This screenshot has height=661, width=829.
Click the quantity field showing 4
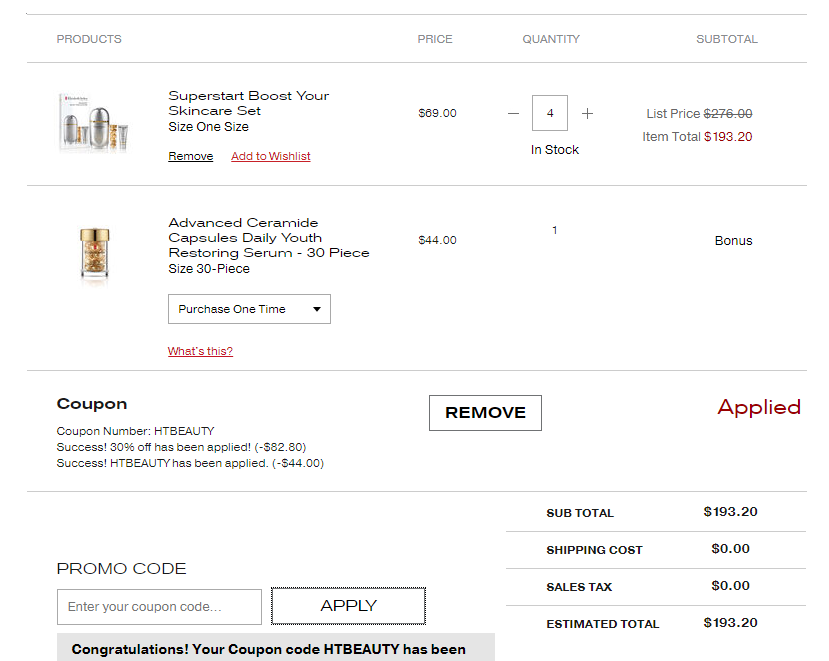tap(550, 113)
